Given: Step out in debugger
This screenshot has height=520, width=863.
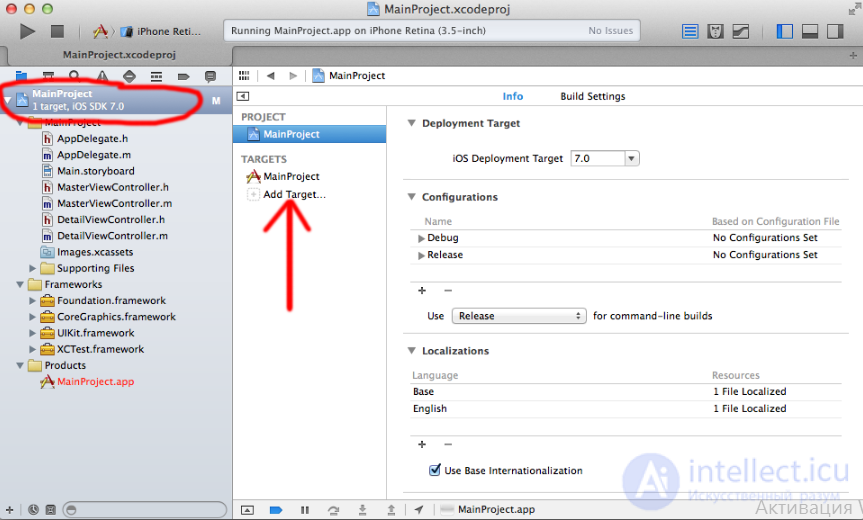Looking at the screenshot, I should point(391,510).
